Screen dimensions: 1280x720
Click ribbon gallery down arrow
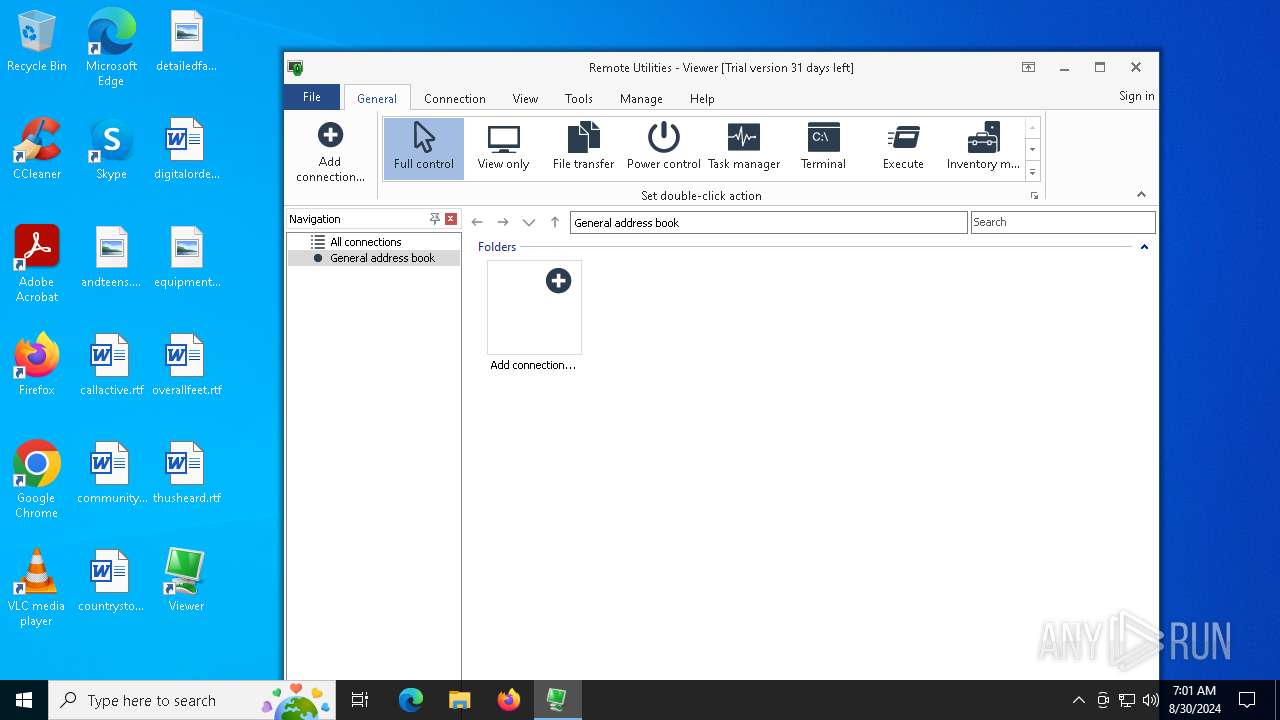pyautogui.click(x=1033, y=149)
